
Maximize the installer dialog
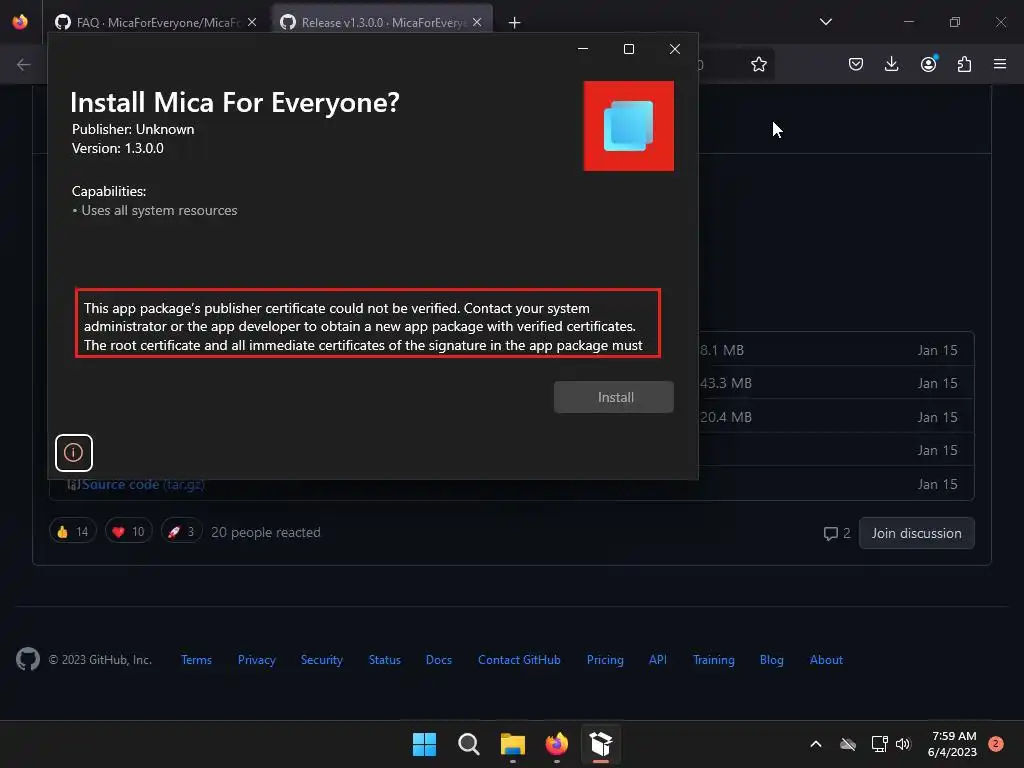click(x=629, y=49)
